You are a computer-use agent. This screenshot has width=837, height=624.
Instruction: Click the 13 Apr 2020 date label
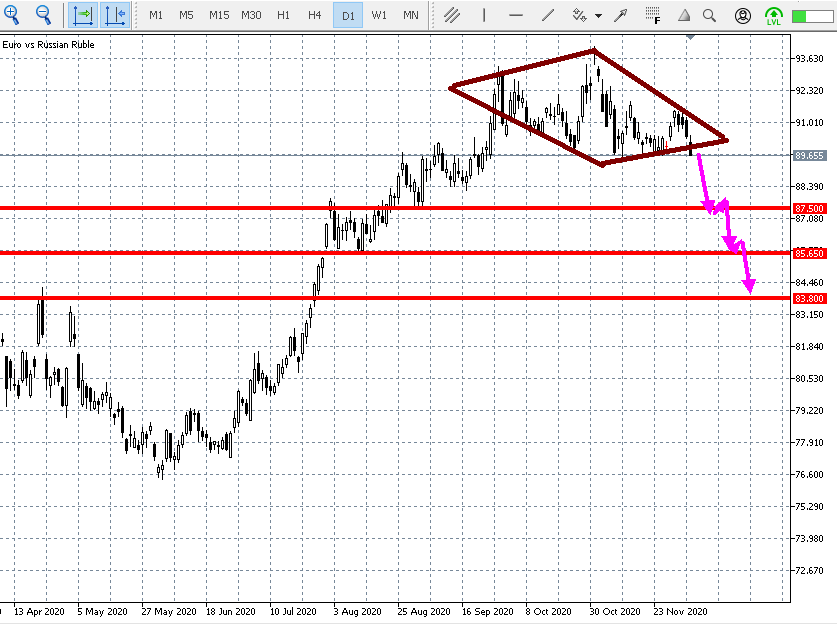[x=39, y=612]
